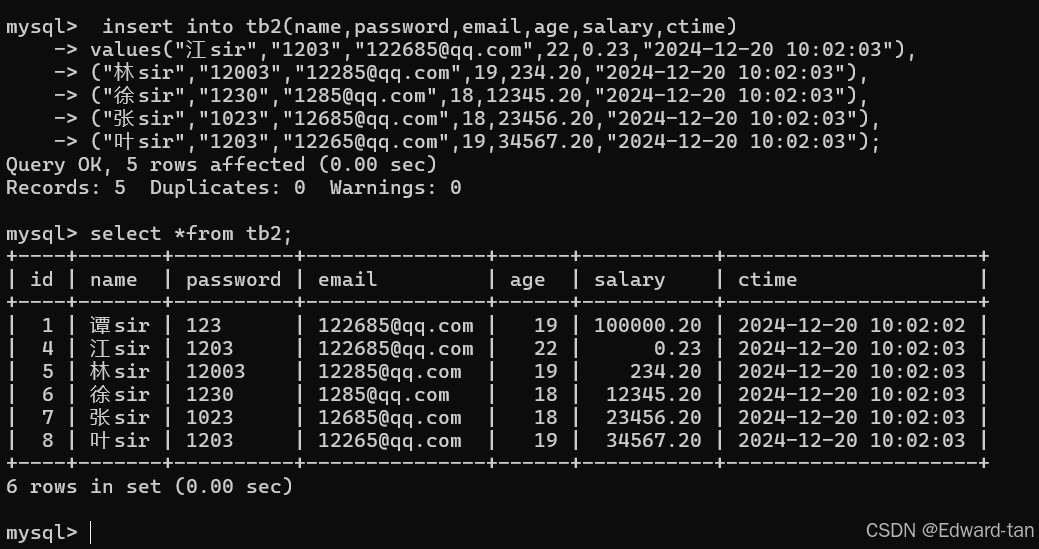Screen dimensions: 1039x549
Task: Click the "Query OK, 5 rows affected" message
Action: [221, 164]
